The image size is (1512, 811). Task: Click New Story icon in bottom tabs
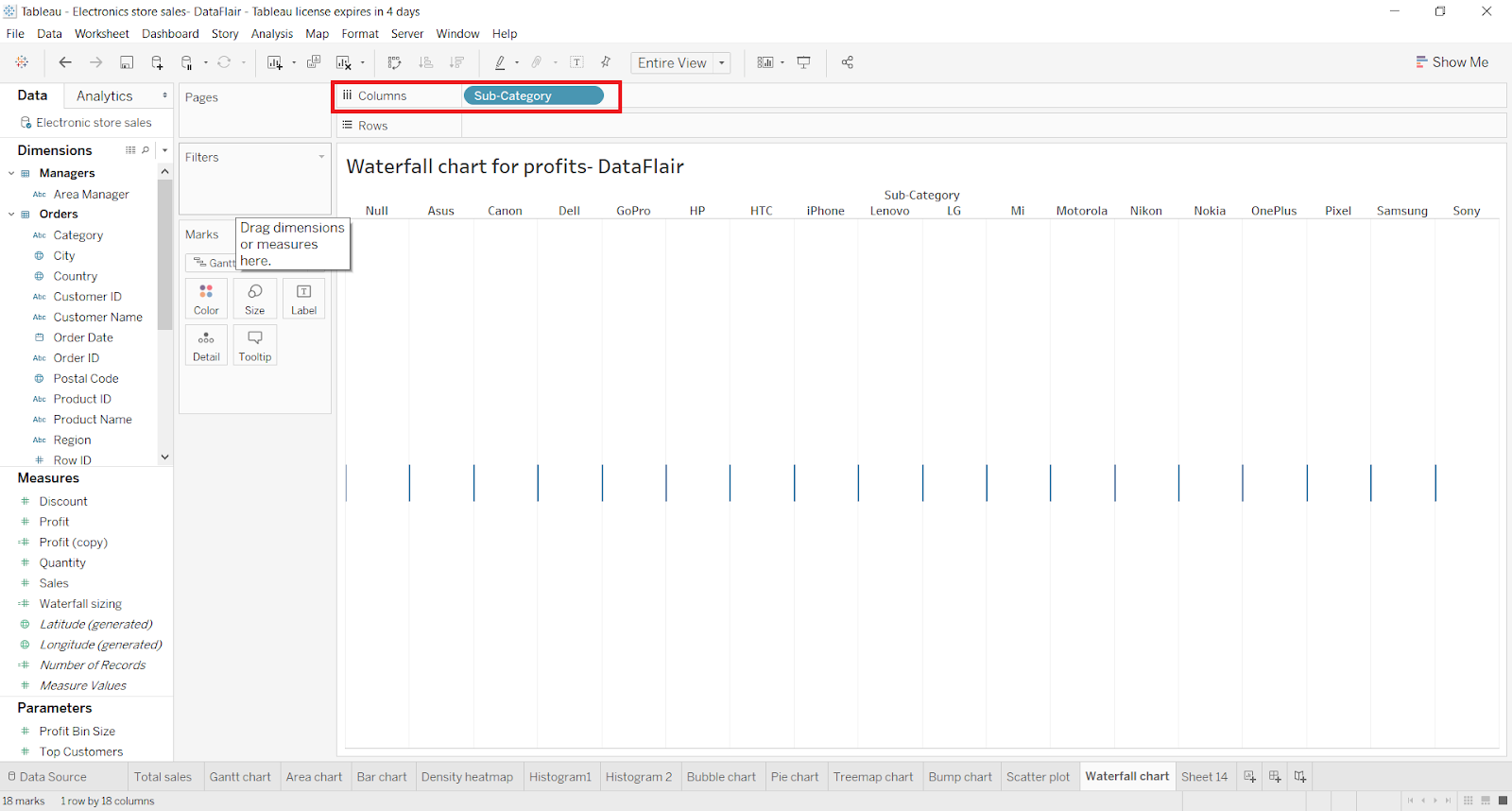pos(1300,776)
